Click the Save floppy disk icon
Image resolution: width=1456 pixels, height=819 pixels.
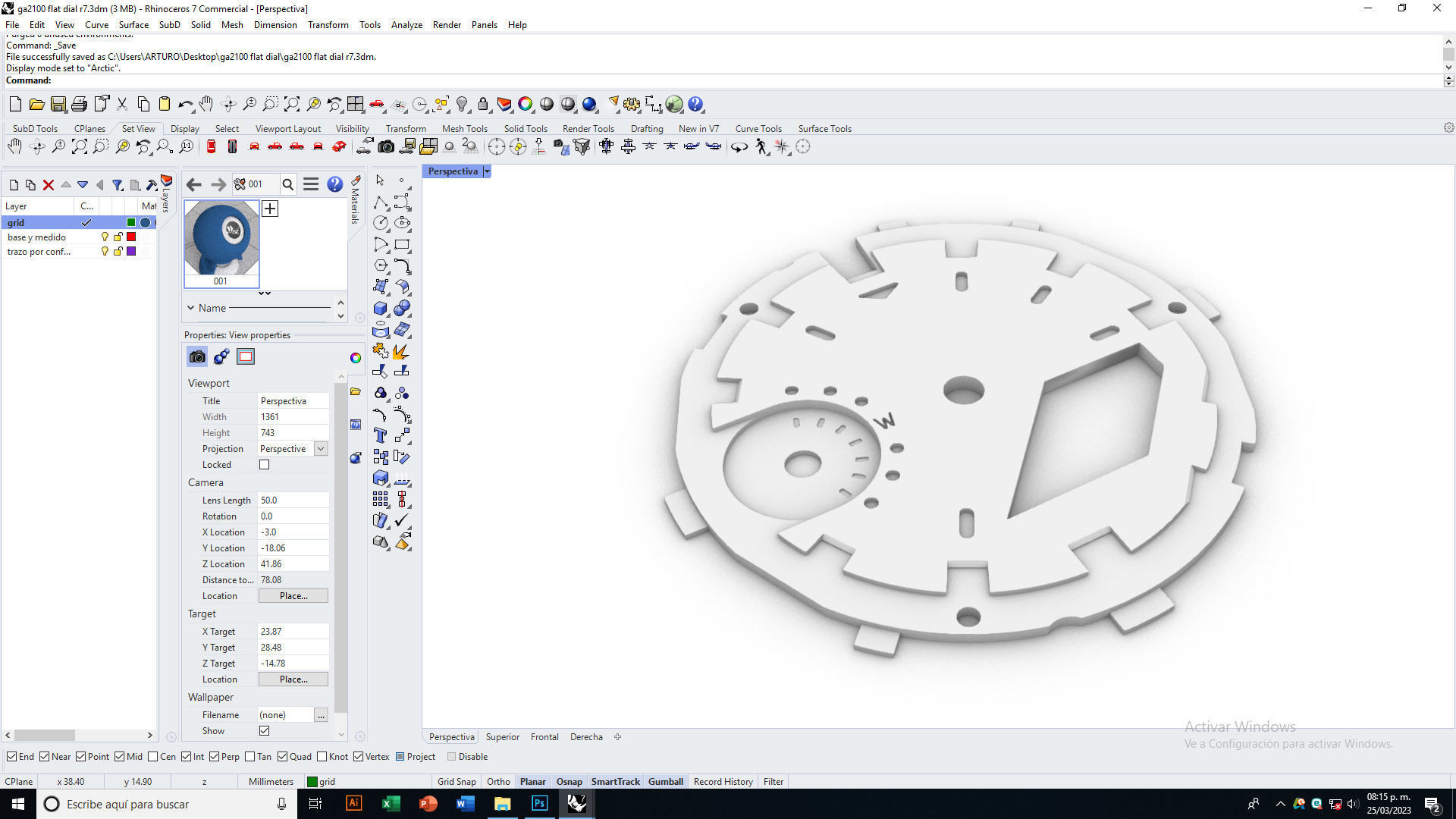point(58,104)
